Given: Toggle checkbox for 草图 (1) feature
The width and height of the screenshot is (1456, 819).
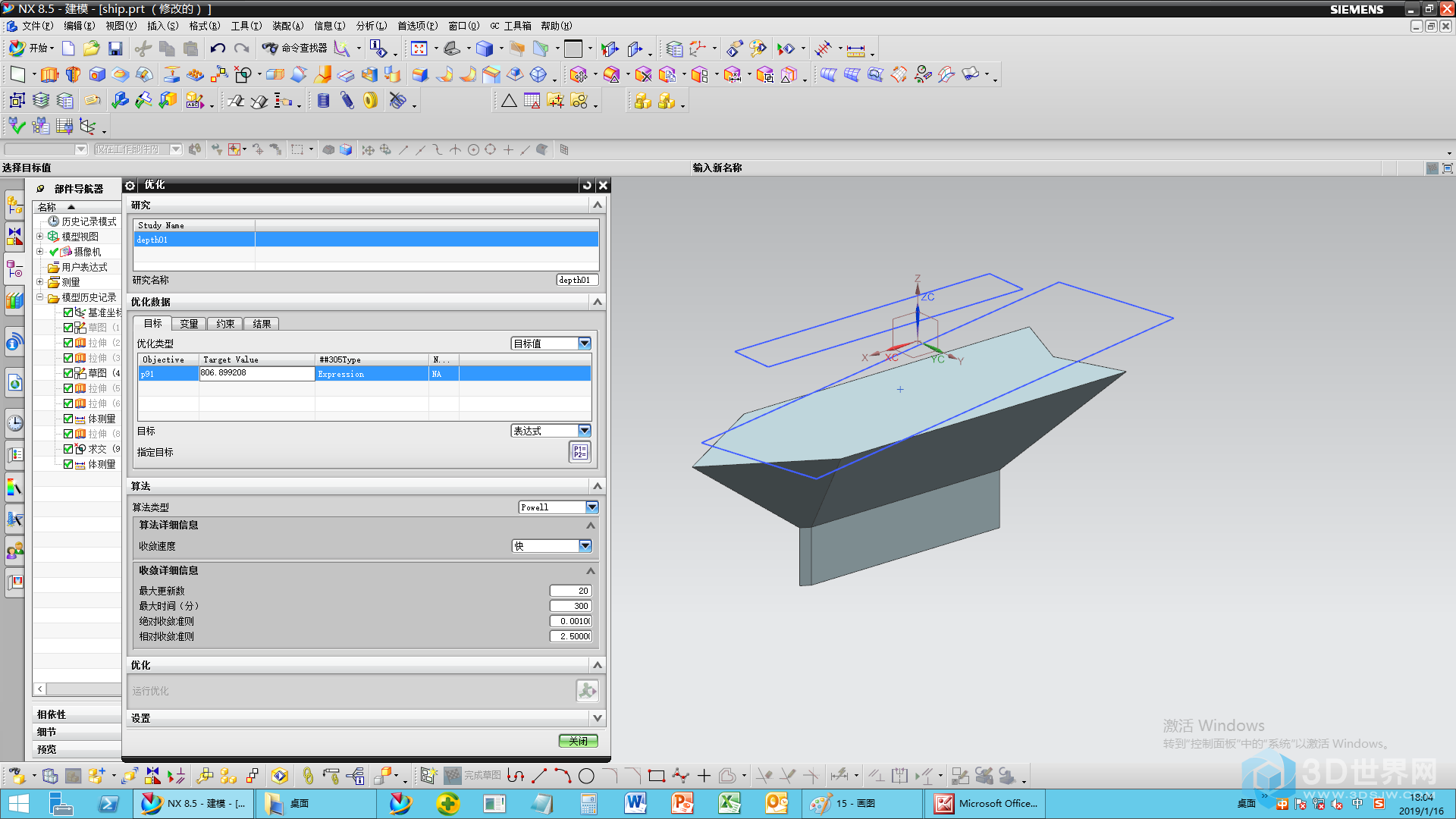Looking at the screenshot, I should click(68, 328).
